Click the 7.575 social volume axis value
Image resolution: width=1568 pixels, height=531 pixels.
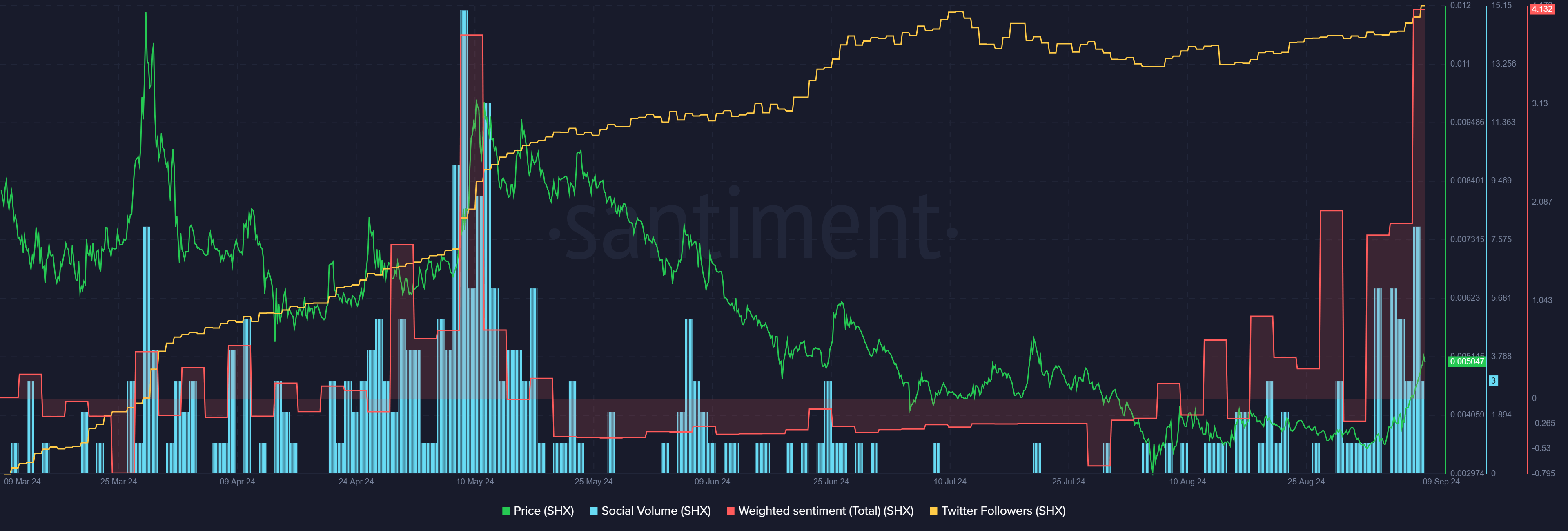pos(1501,239)
